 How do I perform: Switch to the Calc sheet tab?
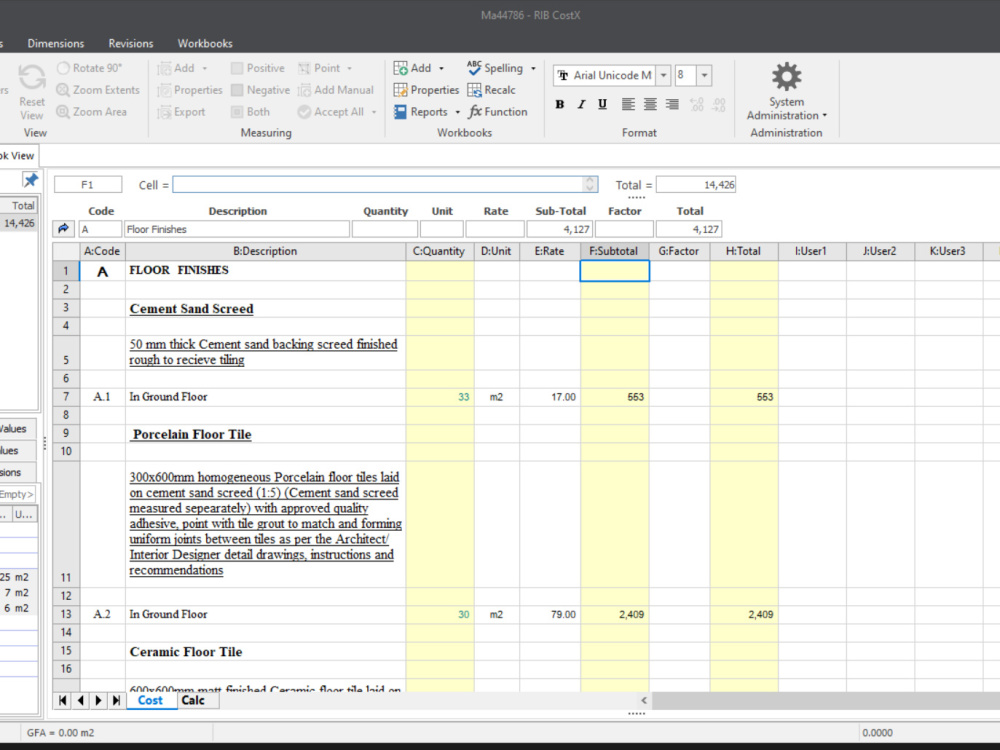(x=196, y=700)
